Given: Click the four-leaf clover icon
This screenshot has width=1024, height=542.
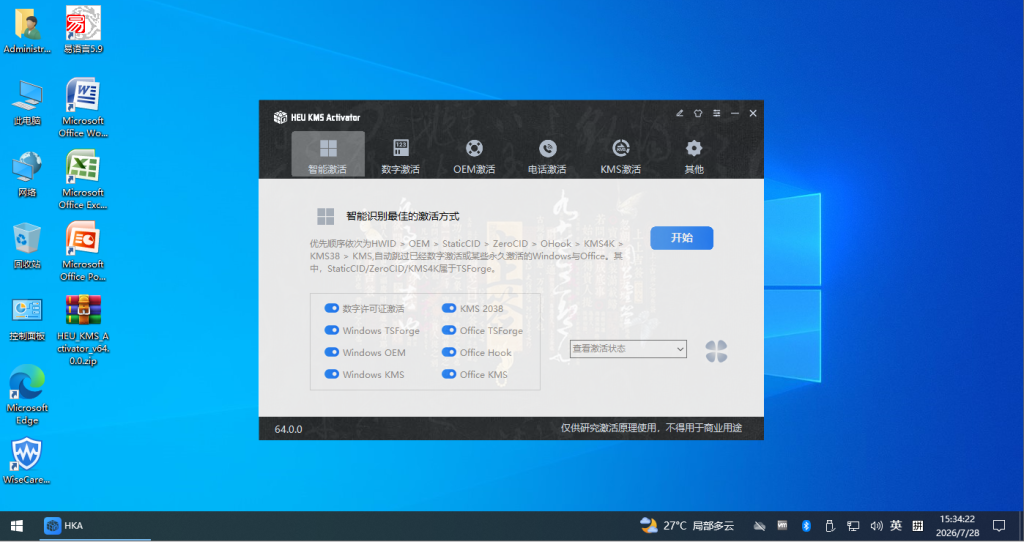Looking at the screenshot, I should pyautogui.click(x=716, y=351).
